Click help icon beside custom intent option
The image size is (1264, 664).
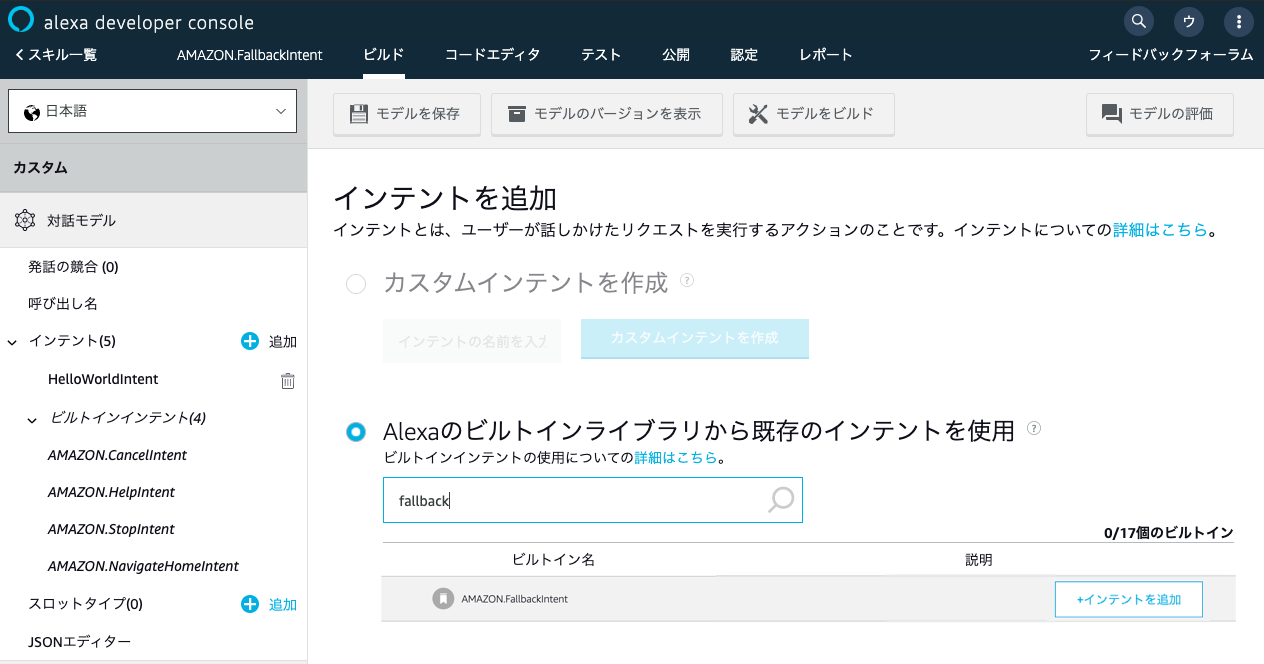click(x=687, y=281)
